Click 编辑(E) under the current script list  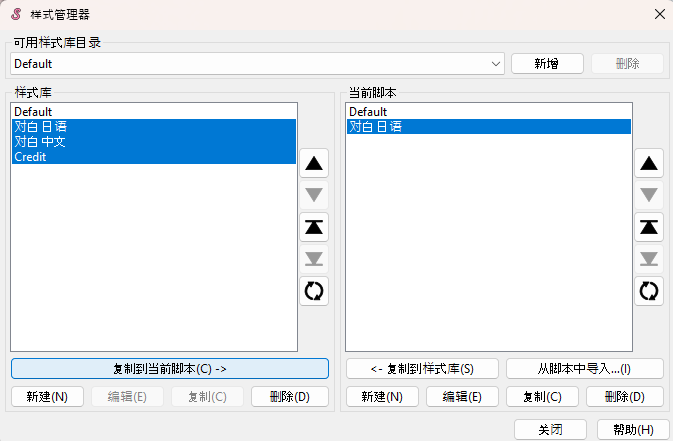pos(462,397)
